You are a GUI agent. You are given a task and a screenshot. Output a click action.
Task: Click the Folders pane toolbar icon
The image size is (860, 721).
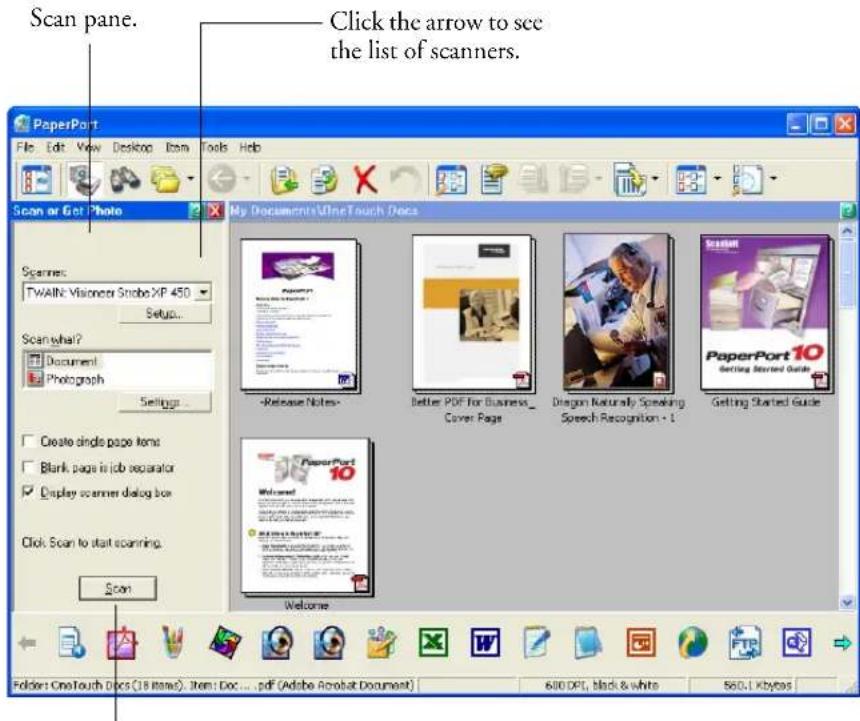coord(37,179)
